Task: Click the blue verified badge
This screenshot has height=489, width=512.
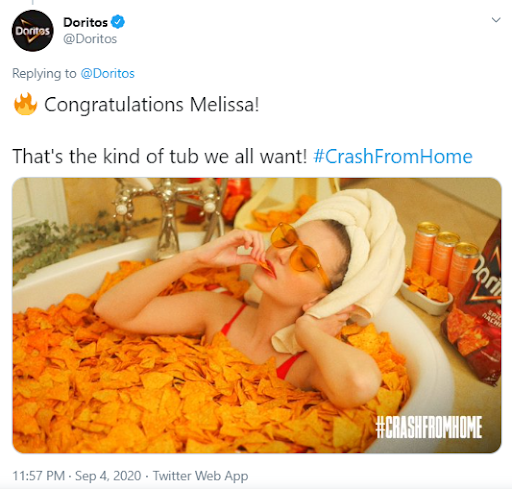Action: pyautogui.click(x=118, y=22)
